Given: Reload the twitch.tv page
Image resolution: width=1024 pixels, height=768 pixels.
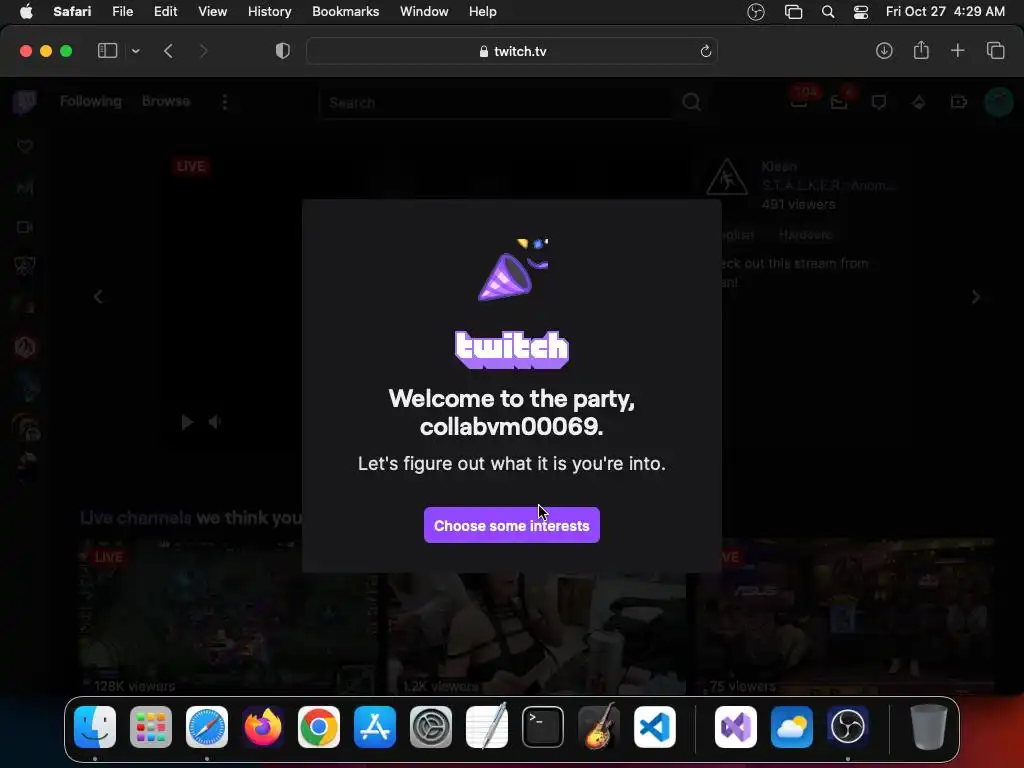Looking at the screenshot, I should [705, 51].
